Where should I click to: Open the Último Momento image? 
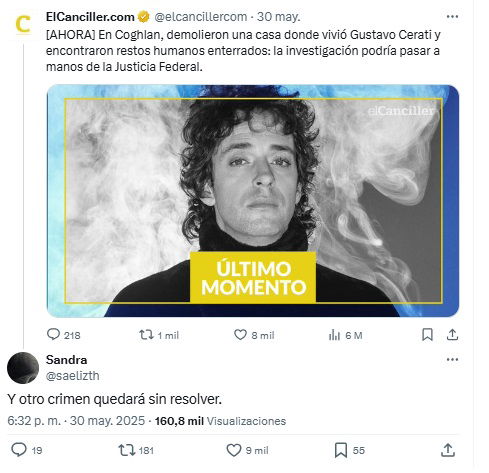(x=253, y=201)
